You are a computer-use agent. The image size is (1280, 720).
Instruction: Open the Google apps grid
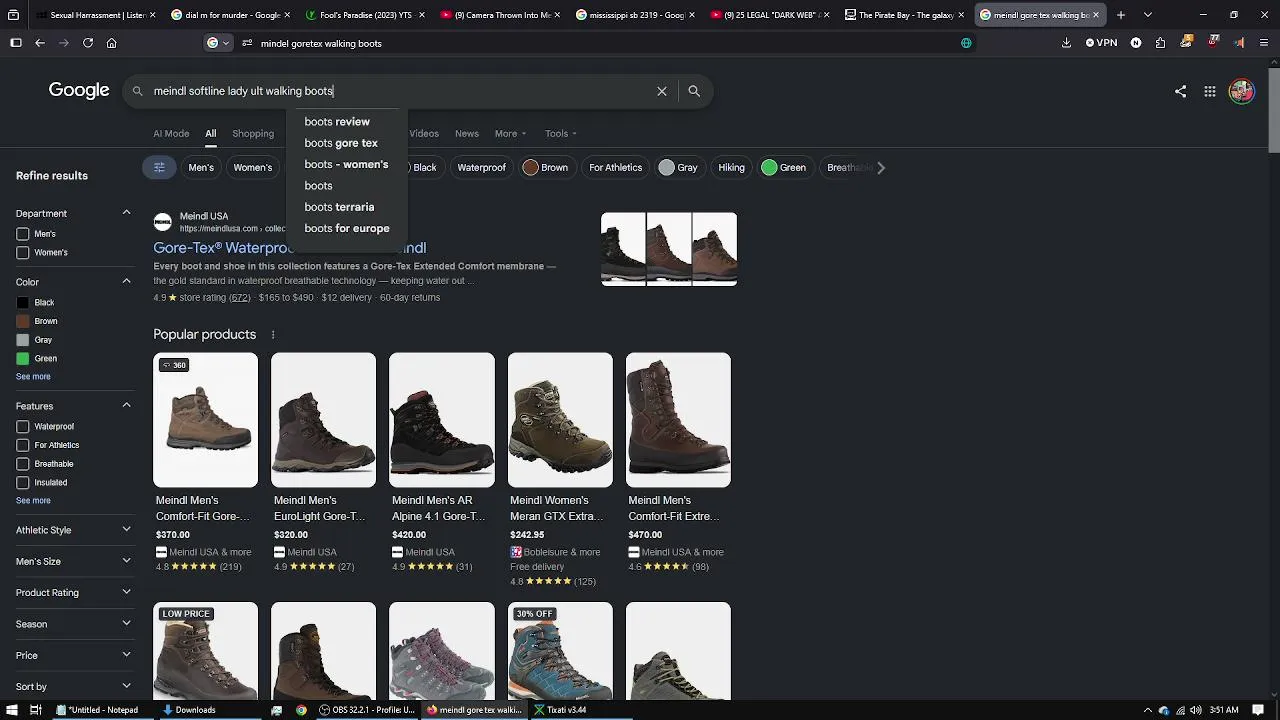coord(1210,91)
